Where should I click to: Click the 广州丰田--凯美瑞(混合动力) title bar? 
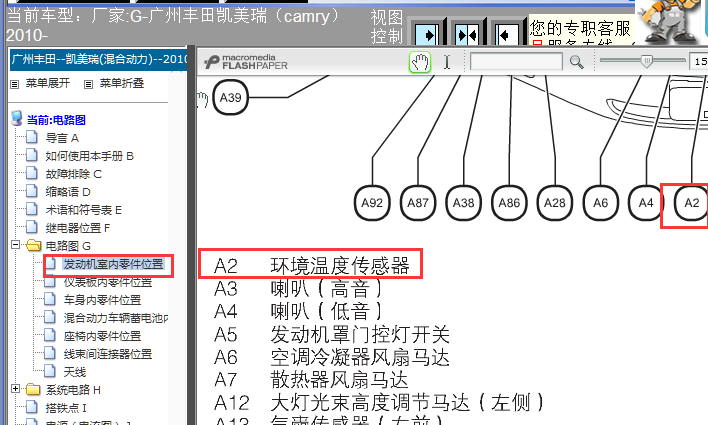point(98,60)
